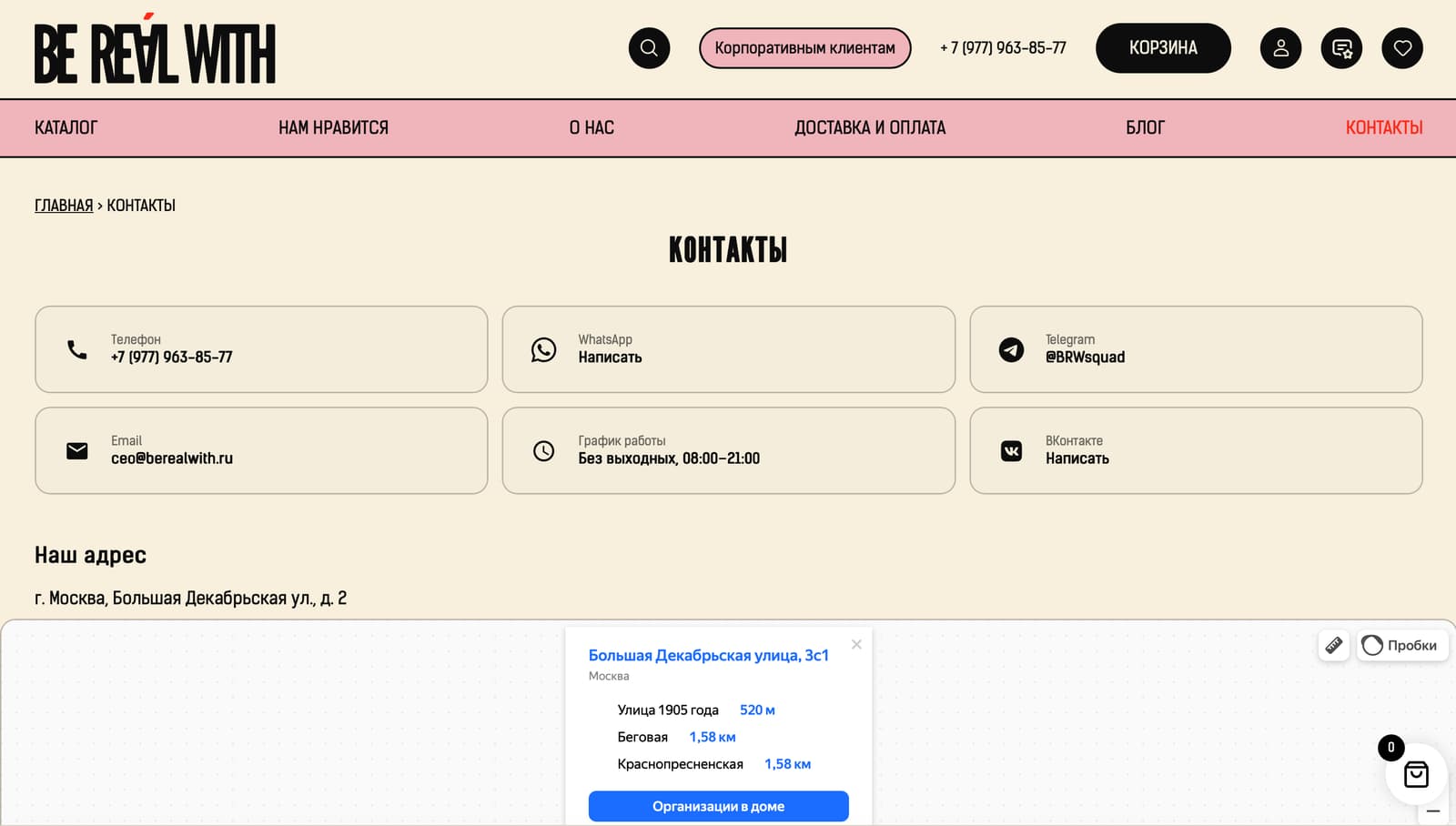
Task: Click the phone number +7 (977) 963-85-77 in Телефон card
Action: [172, 358]
